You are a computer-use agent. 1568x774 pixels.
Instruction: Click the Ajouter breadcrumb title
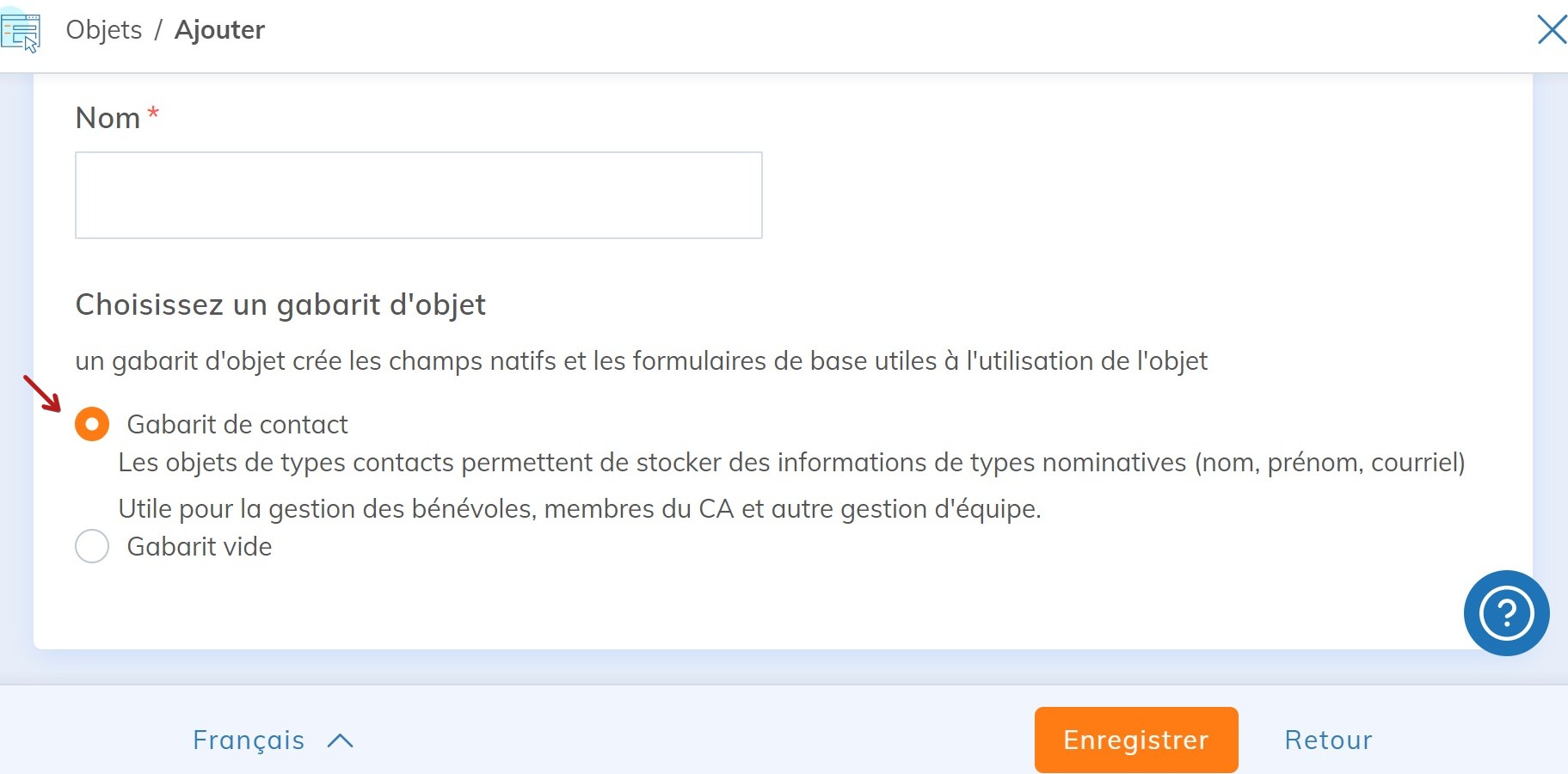pyautogui.click(x=219, y=30)
